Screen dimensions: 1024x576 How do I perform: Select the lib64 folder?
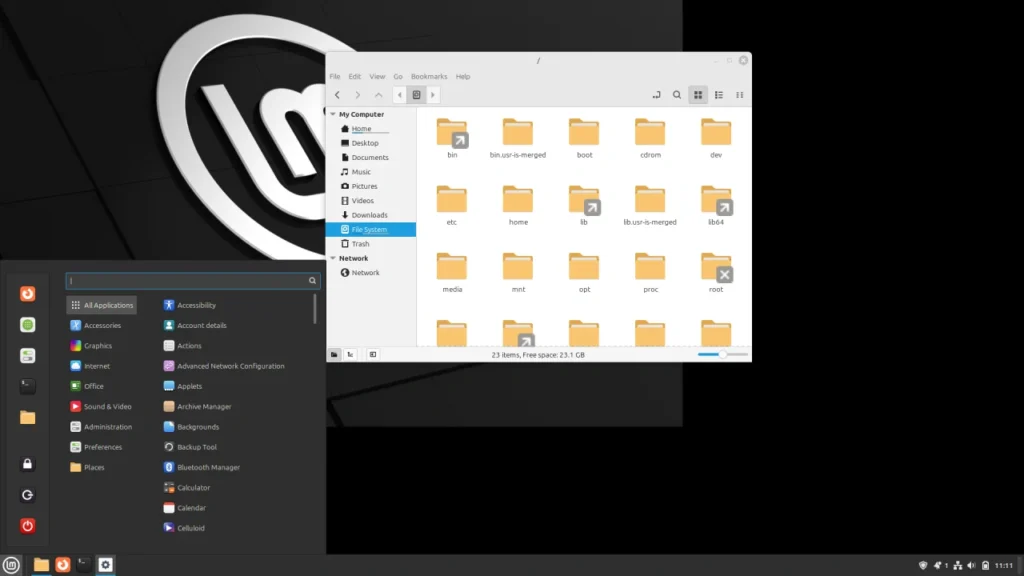point(716,204)
